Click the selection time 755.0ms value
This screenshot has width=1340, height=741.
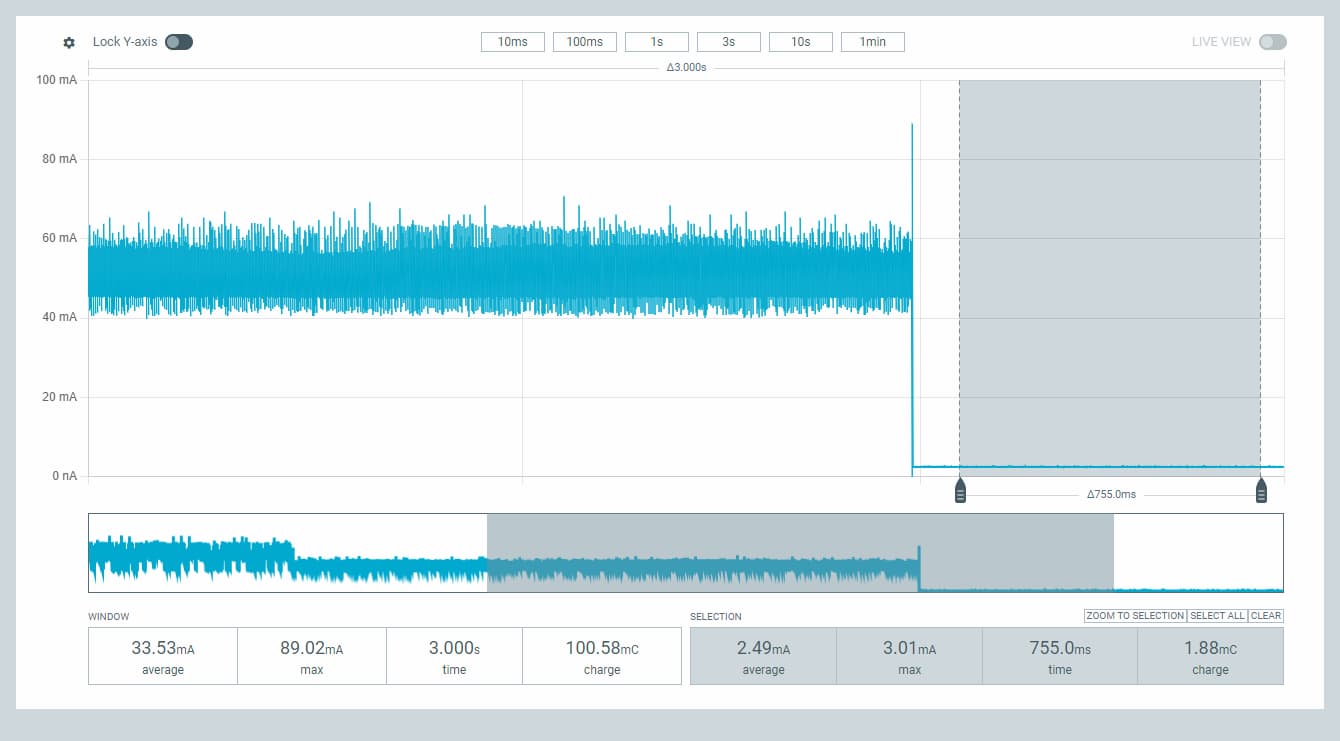coord(1060,648)
